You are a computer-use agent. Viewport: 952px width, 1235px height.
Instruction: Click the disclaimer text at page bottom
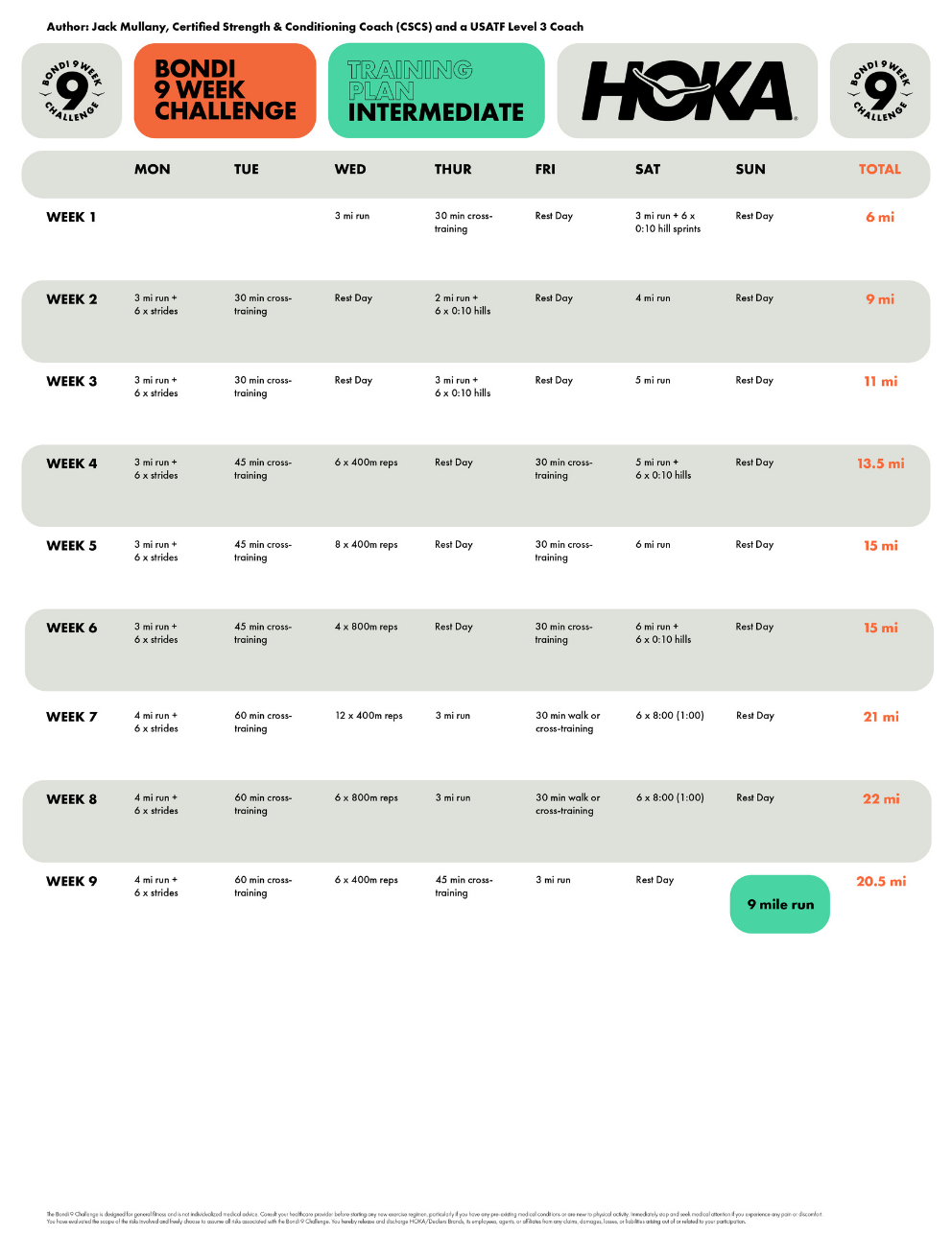tap(434, 1218)
